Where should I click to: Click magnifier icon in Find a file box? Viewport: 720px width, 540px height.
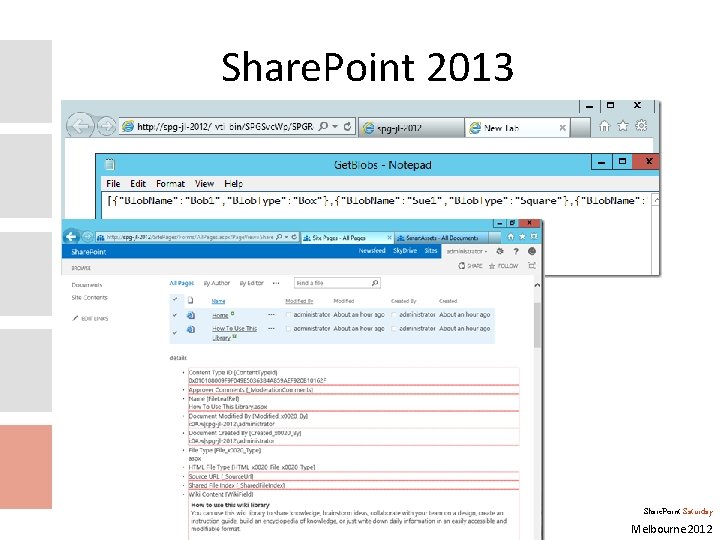tap(375, 283)
